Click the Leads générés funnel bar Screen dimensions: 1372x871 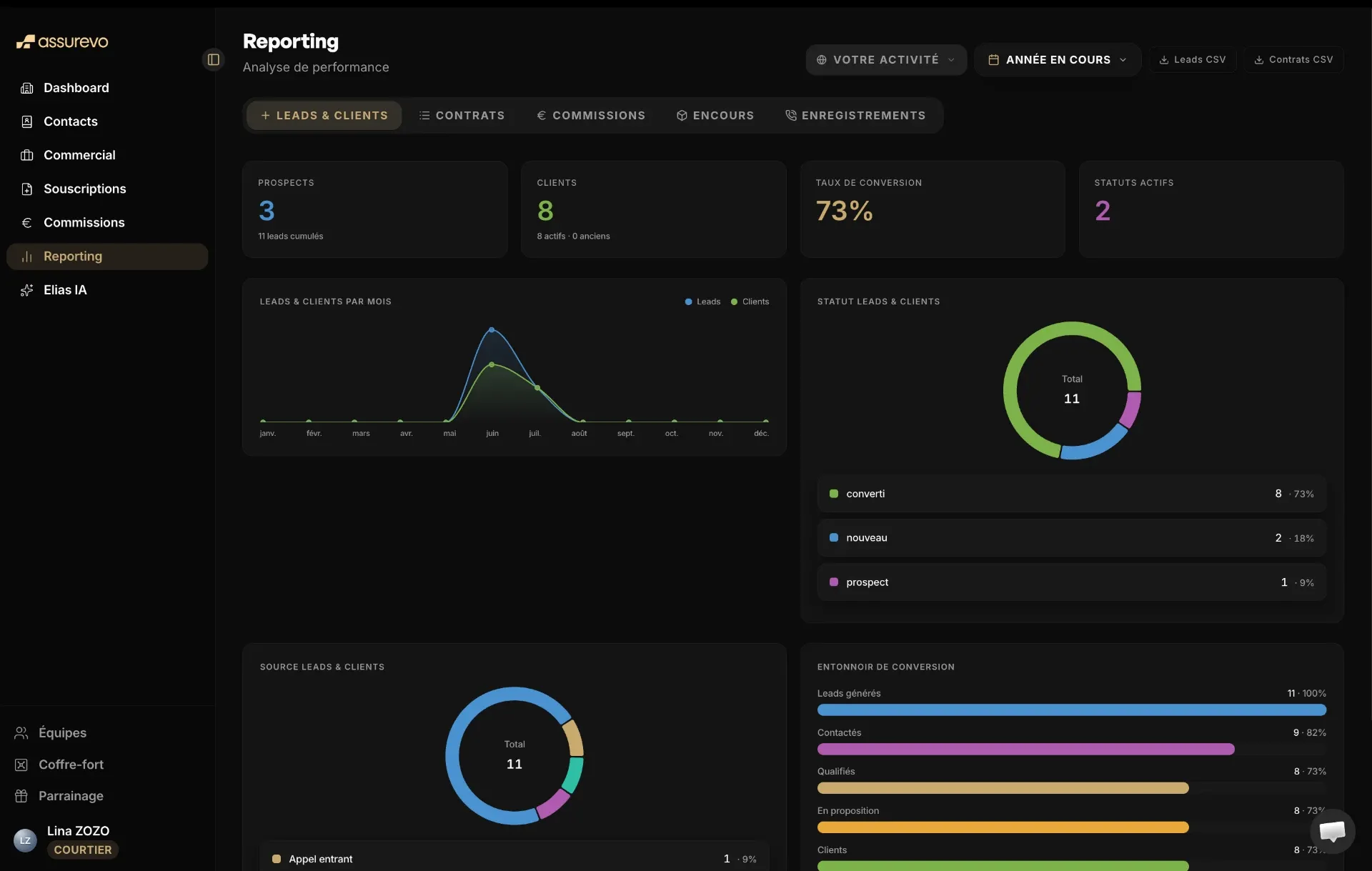pyautogui.click(x=1072, y=710)
